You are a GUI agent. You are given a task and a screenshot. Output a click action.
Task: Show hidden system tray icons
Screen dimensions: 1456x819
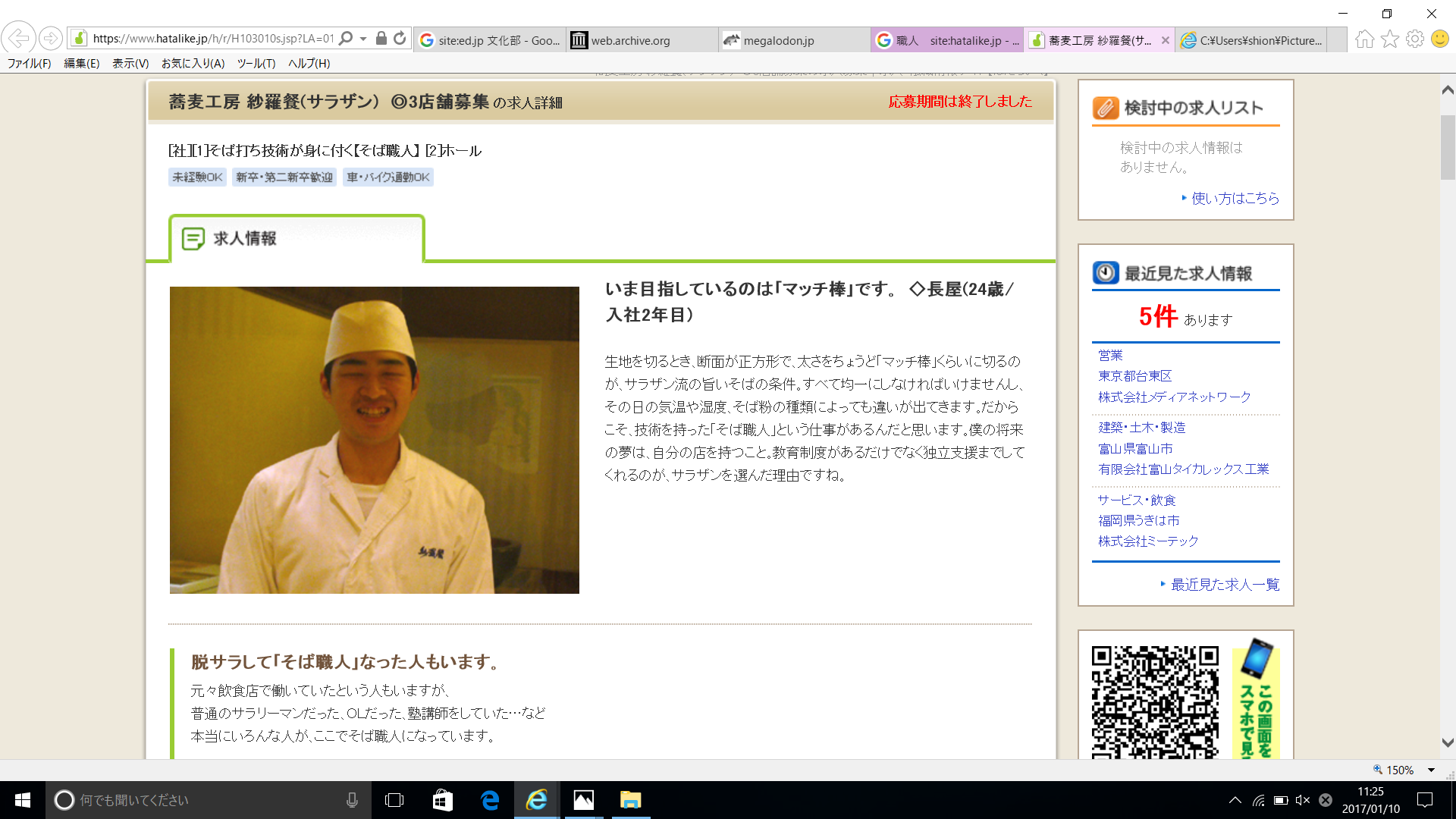pos(1235,800)
